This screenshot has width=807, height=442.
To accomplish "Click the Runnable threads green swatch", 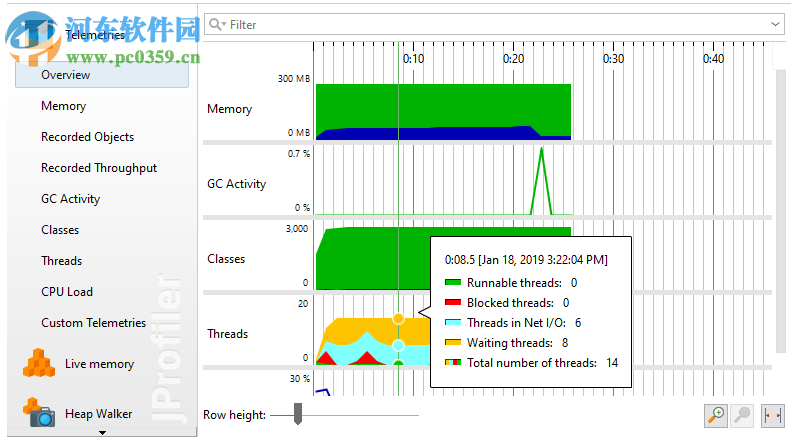I will pos(452,282).
